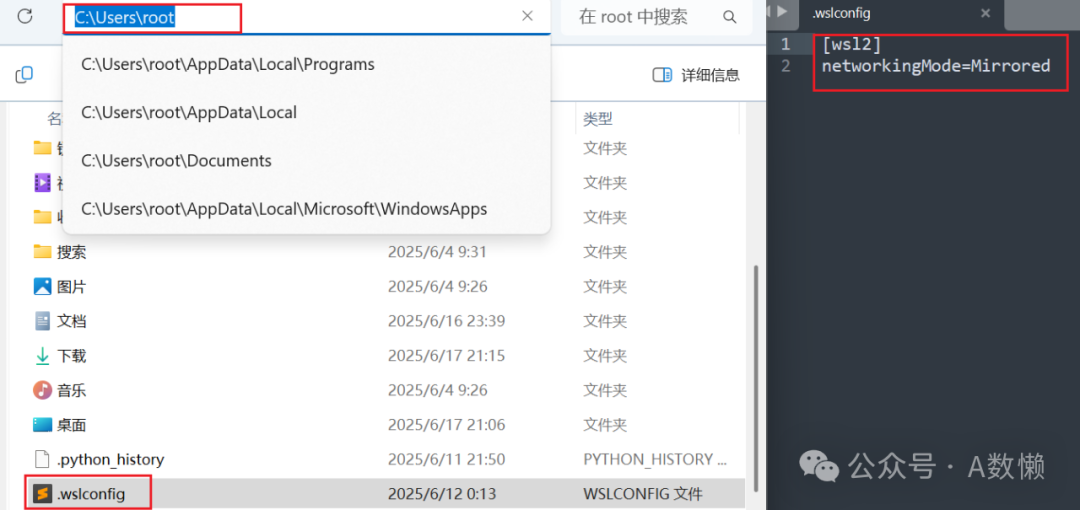This screenshot has width=1080, height=510.
Task: Click the .python_history file icon
Action: pos(43,459)
